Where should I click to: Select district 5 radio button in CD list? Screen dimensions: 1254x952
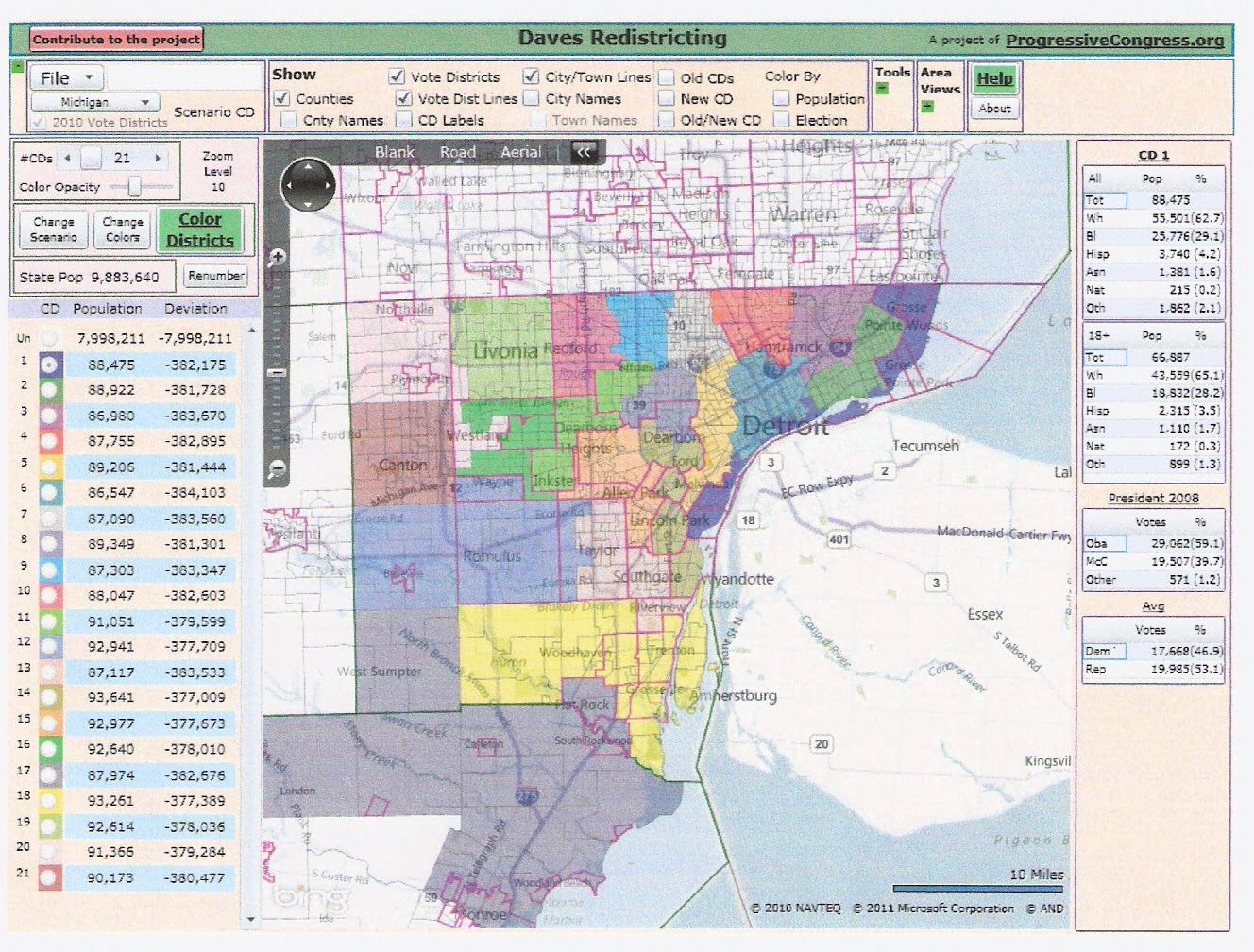(50, 467)
